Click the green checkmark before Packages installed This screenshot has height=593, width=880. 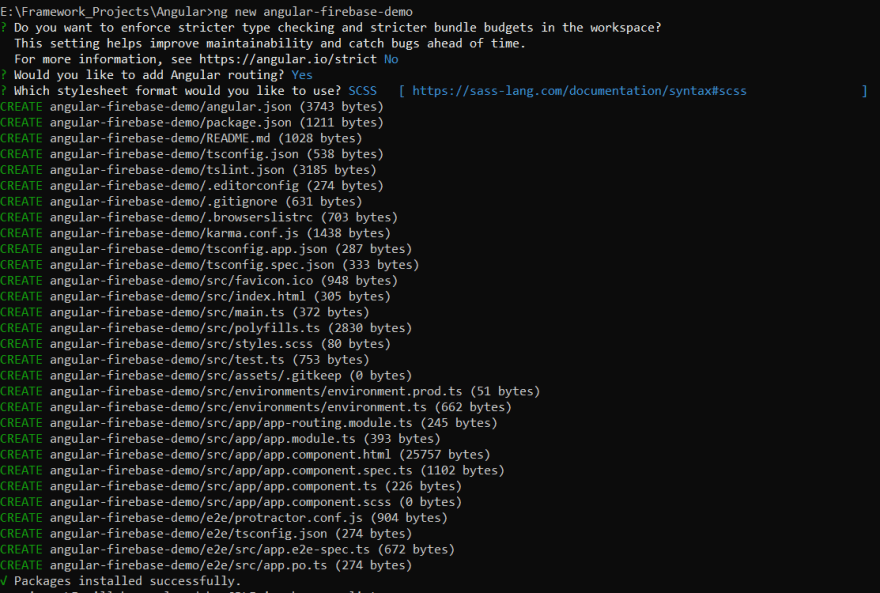[4, 581]
